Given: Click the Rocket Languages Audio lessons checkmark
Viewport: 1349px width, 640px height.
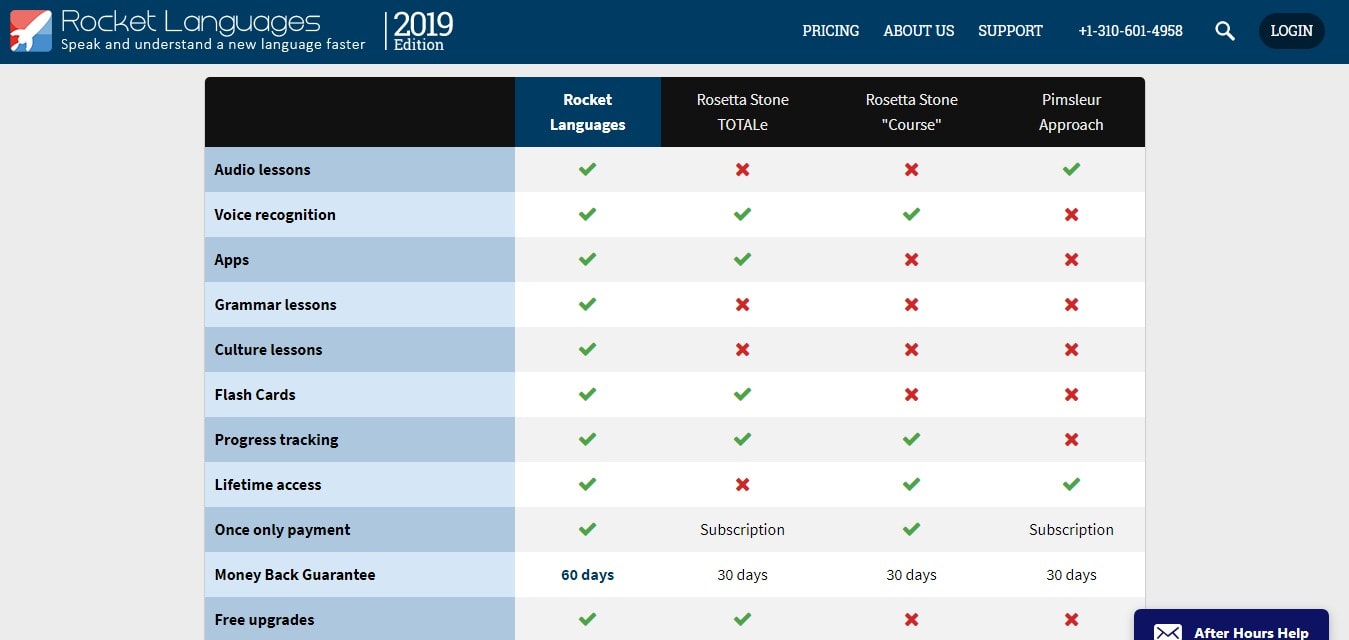Looking at the screenshot, I should [588, 170].
